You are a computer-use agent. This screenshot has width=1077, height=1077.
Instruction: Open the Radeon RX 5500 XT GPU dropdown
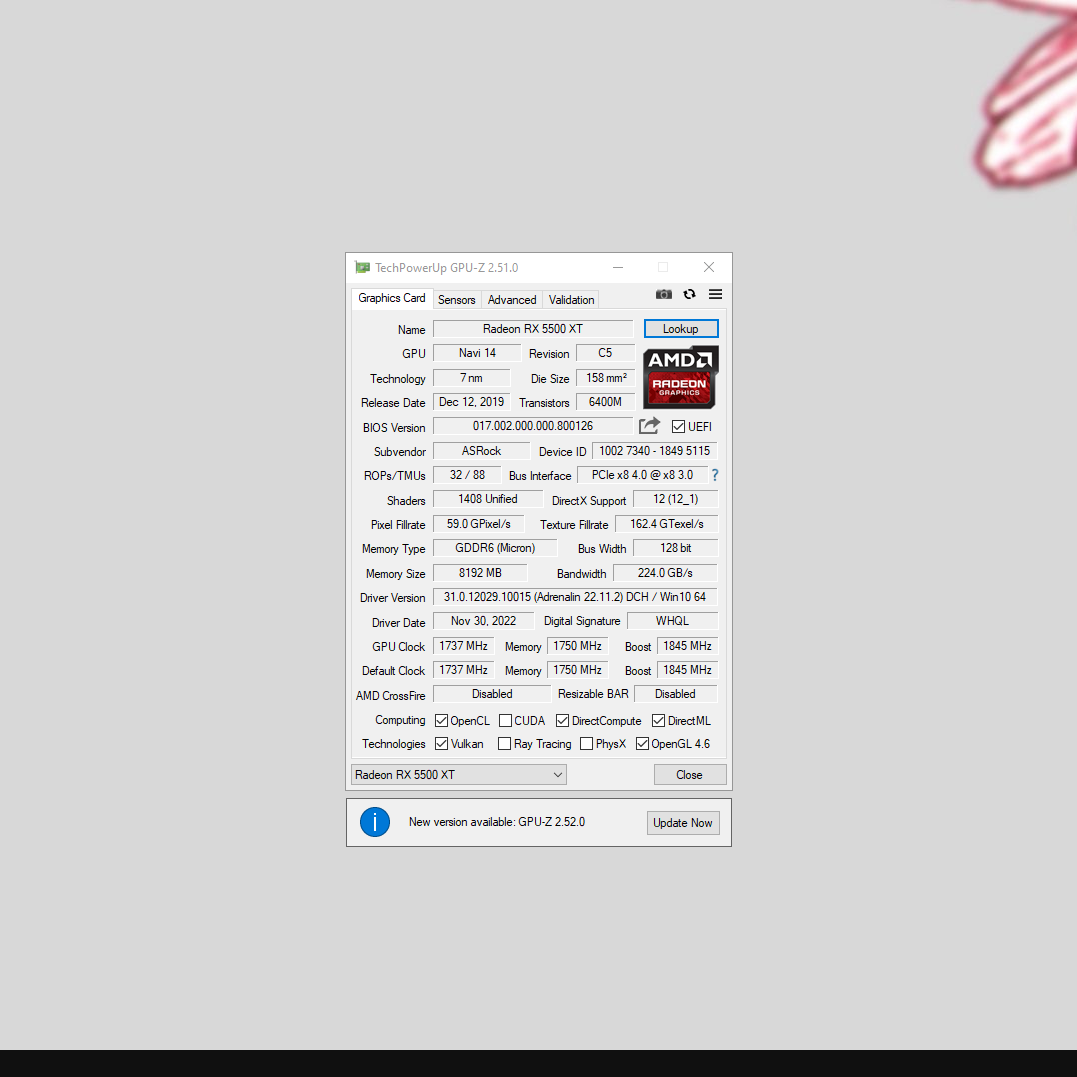(458, 775)
